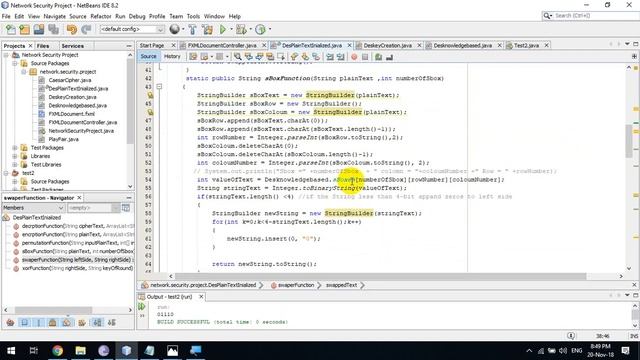This screenshot has height=360, width=640.
Task: Click the Profile Project clock icon
Action: (x=260, y=29)
